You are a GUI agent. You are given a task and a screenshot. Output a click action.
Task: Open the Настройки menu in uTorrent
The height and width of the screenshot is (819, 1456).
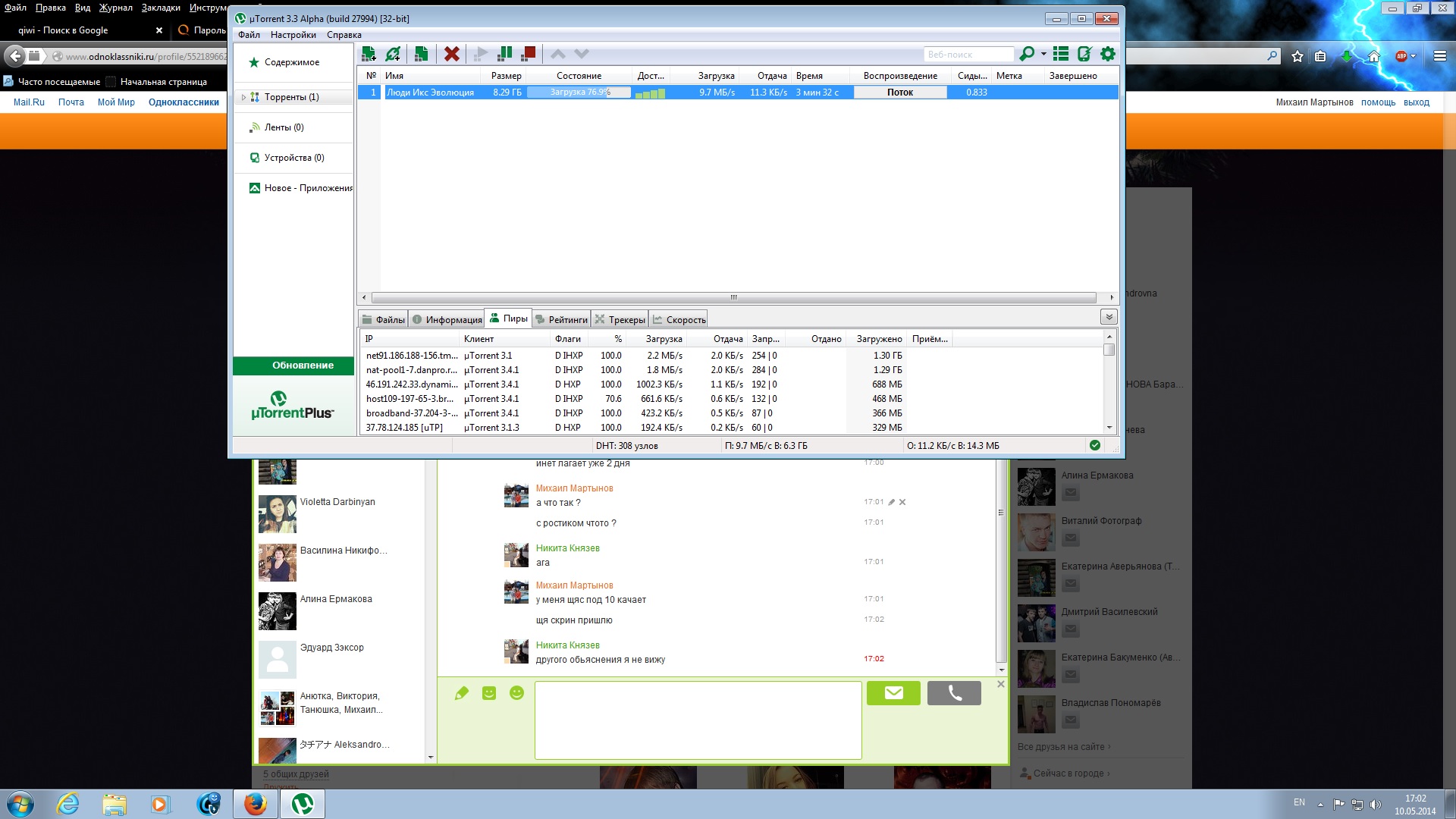pyautogui.click(x=293, y=35)
